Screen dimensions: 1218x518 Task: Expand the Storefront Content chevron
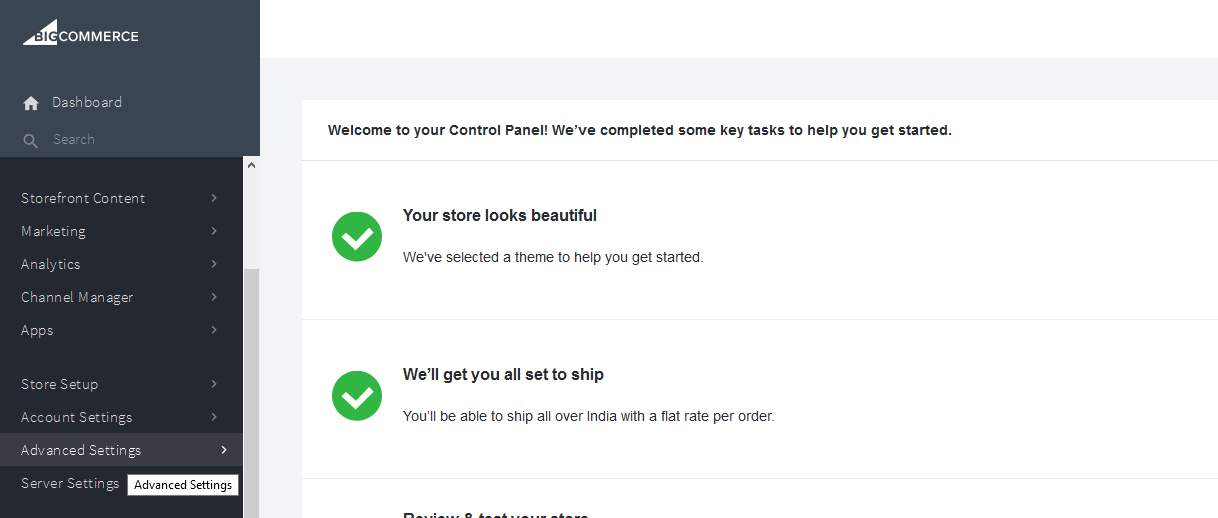point(214,198)
